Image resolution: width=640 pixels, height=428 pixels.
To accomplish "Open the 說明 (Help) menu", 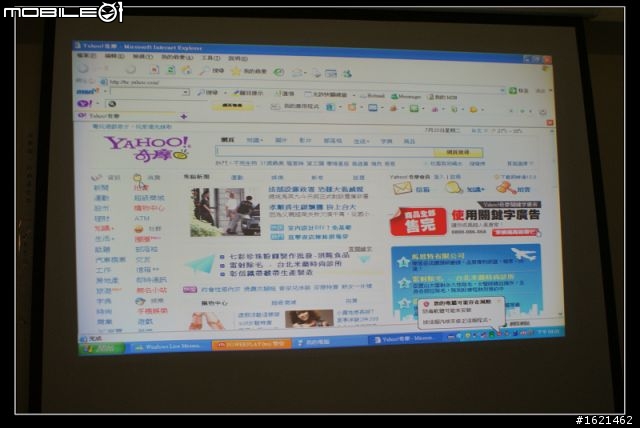I will click(238, 59).
